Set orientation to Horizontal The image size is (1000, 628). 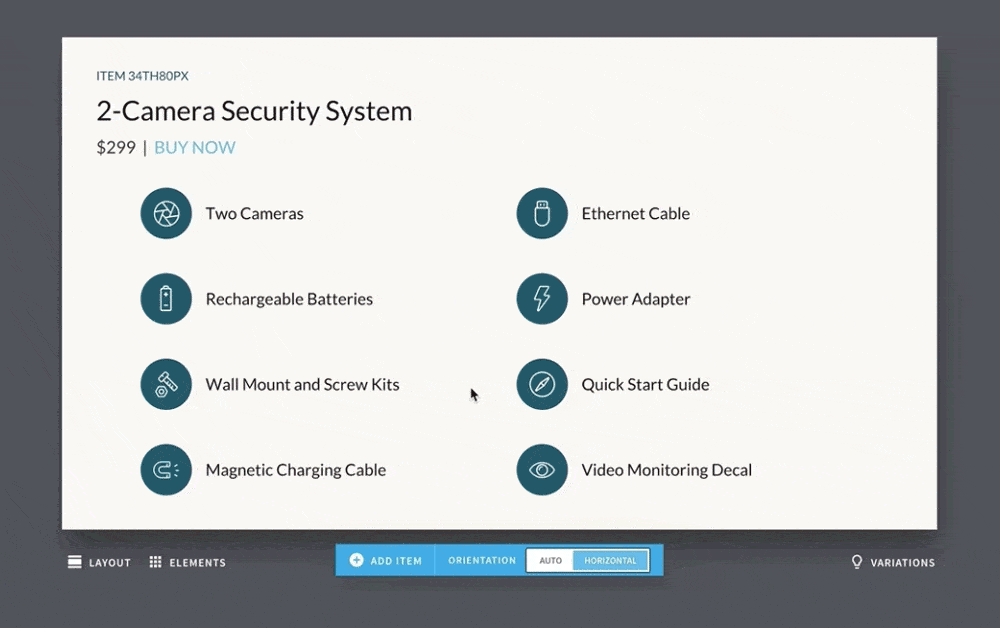pyautogui.click(x=610, y=561)
